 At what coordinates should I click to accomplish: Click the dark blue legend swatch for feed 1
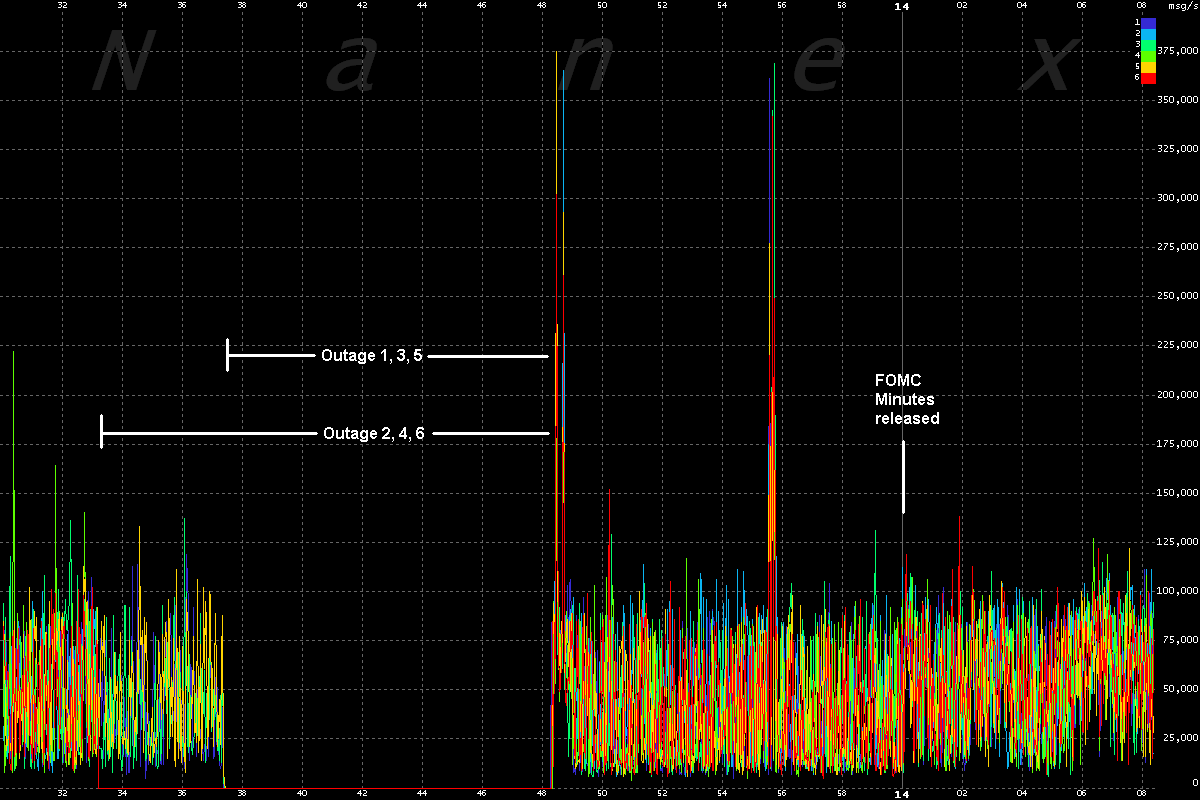[1150, 22]
